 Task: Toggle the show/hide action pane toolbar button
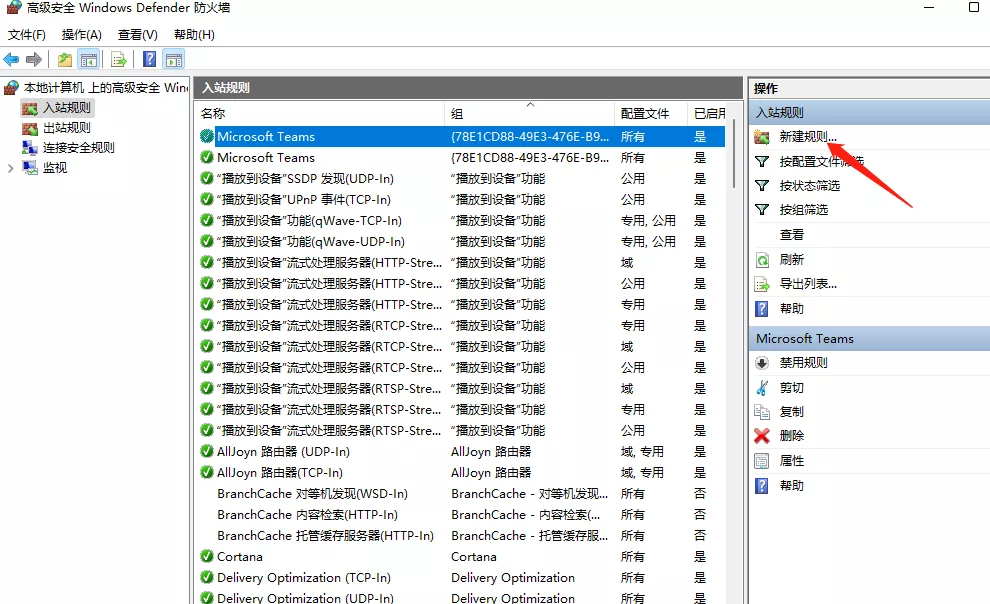point(174,60)
